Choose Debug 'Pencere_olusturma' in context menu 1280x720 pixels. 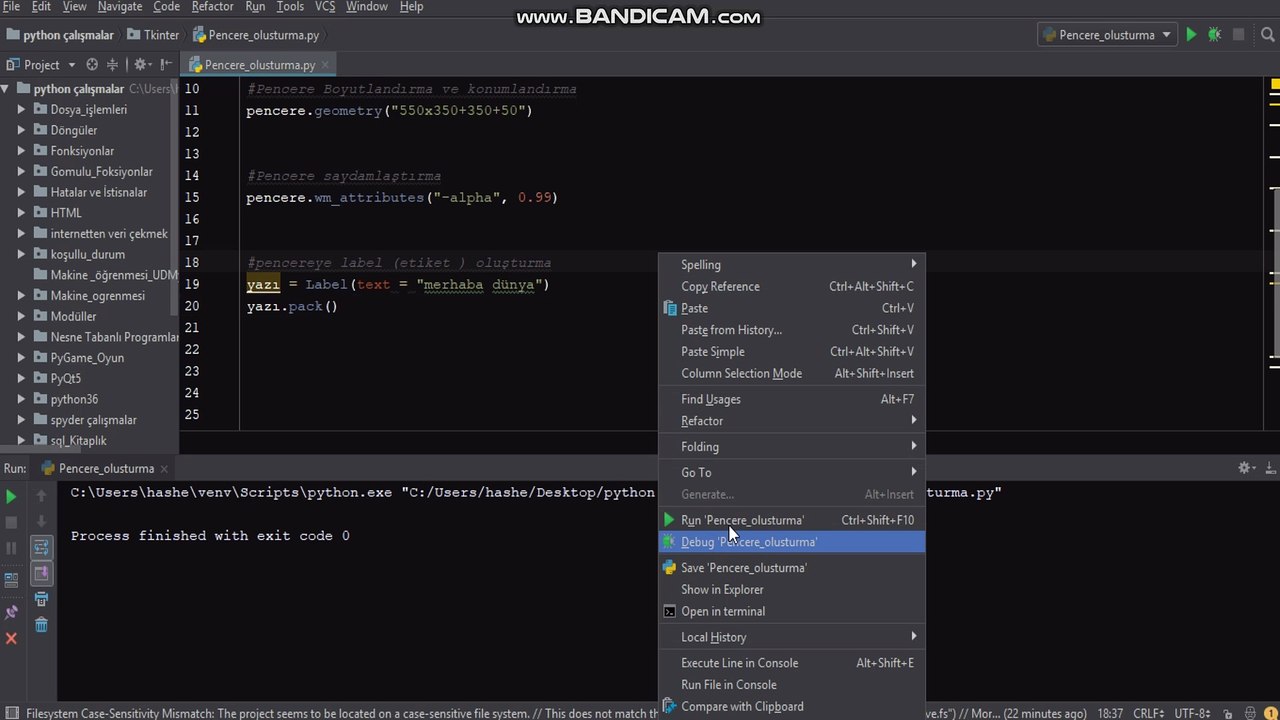[x=791, y=542]
